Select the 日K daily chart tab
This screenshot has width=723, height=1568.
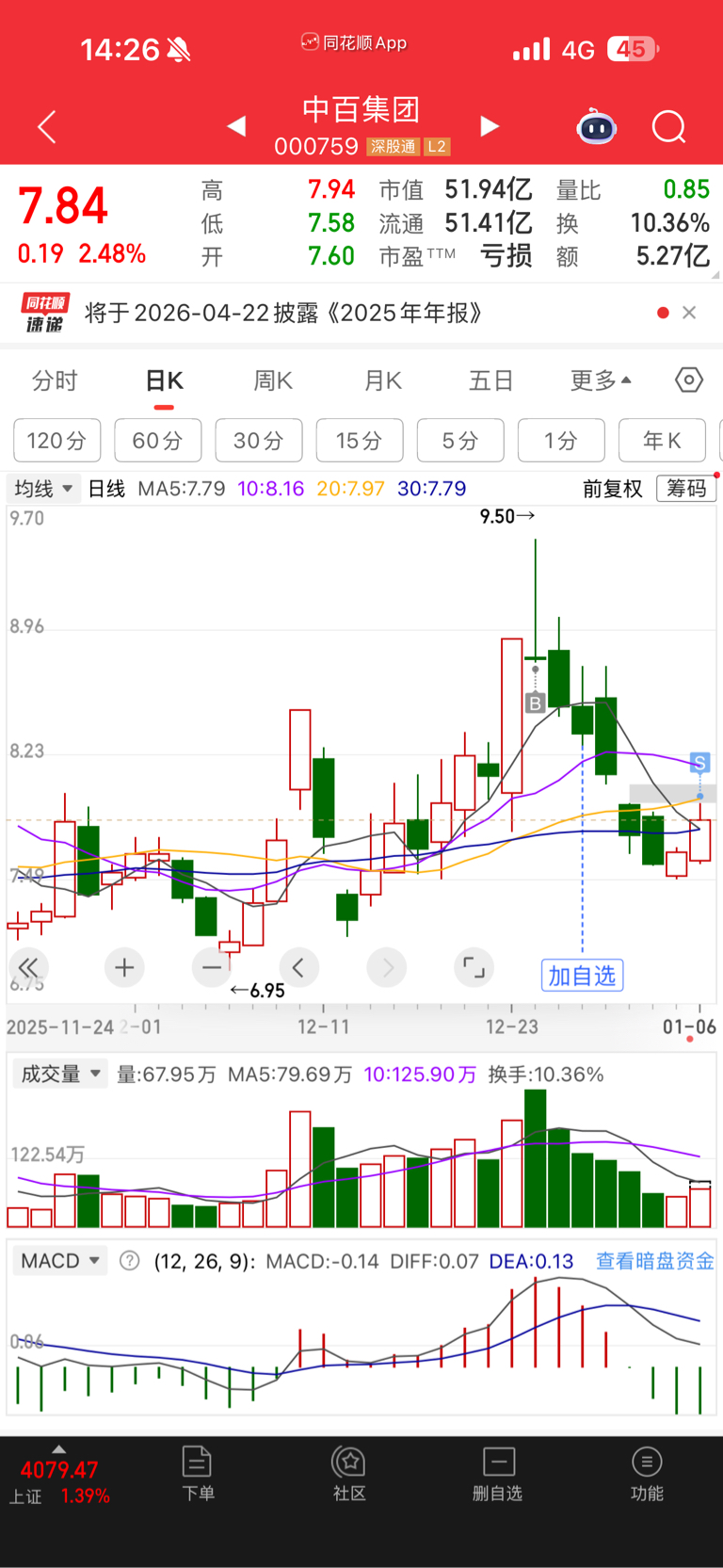click(164, 380)
